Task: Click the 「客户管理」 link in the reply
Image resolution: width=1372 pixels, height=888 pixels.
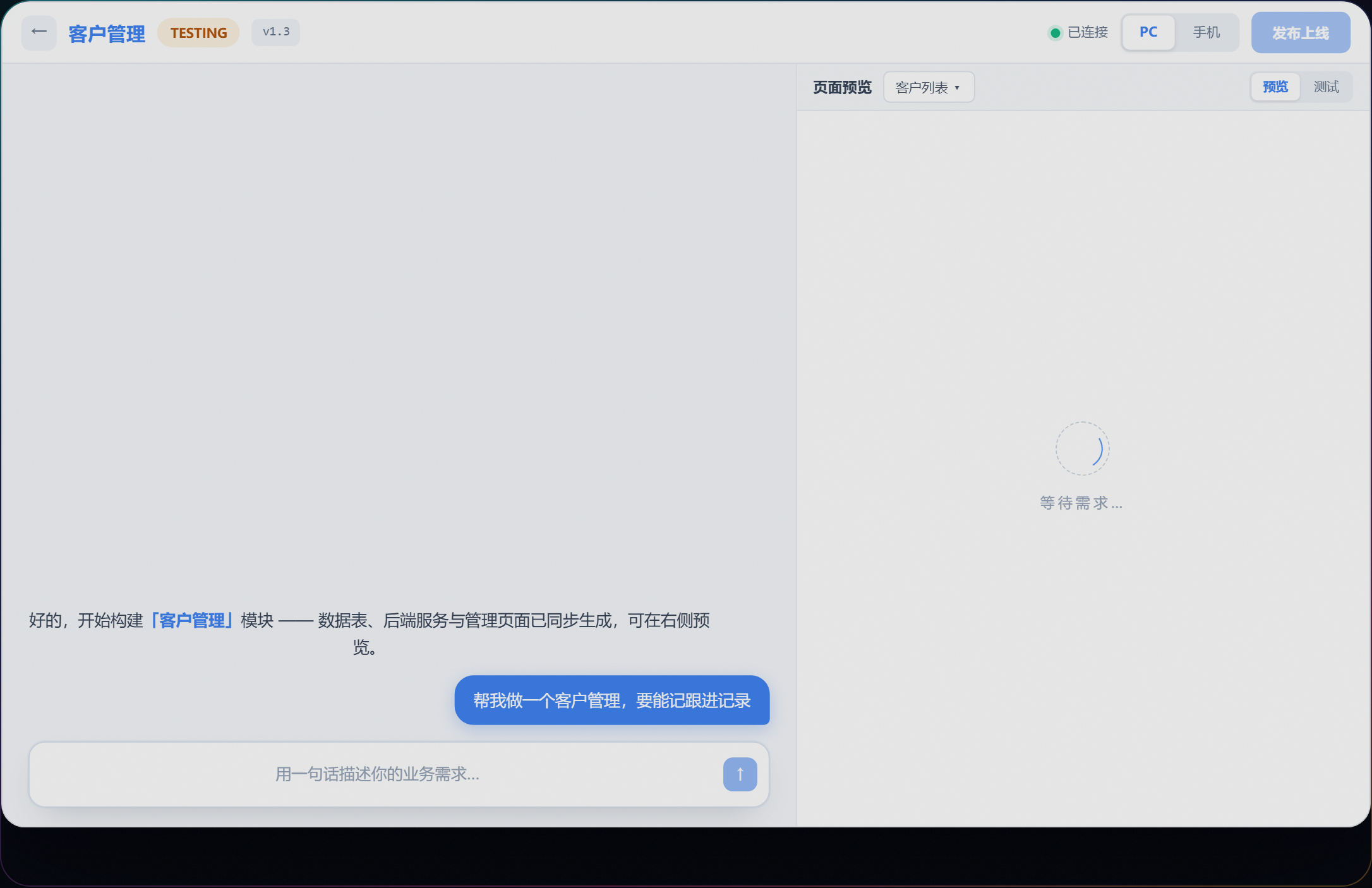Action: tap(192, 621)
